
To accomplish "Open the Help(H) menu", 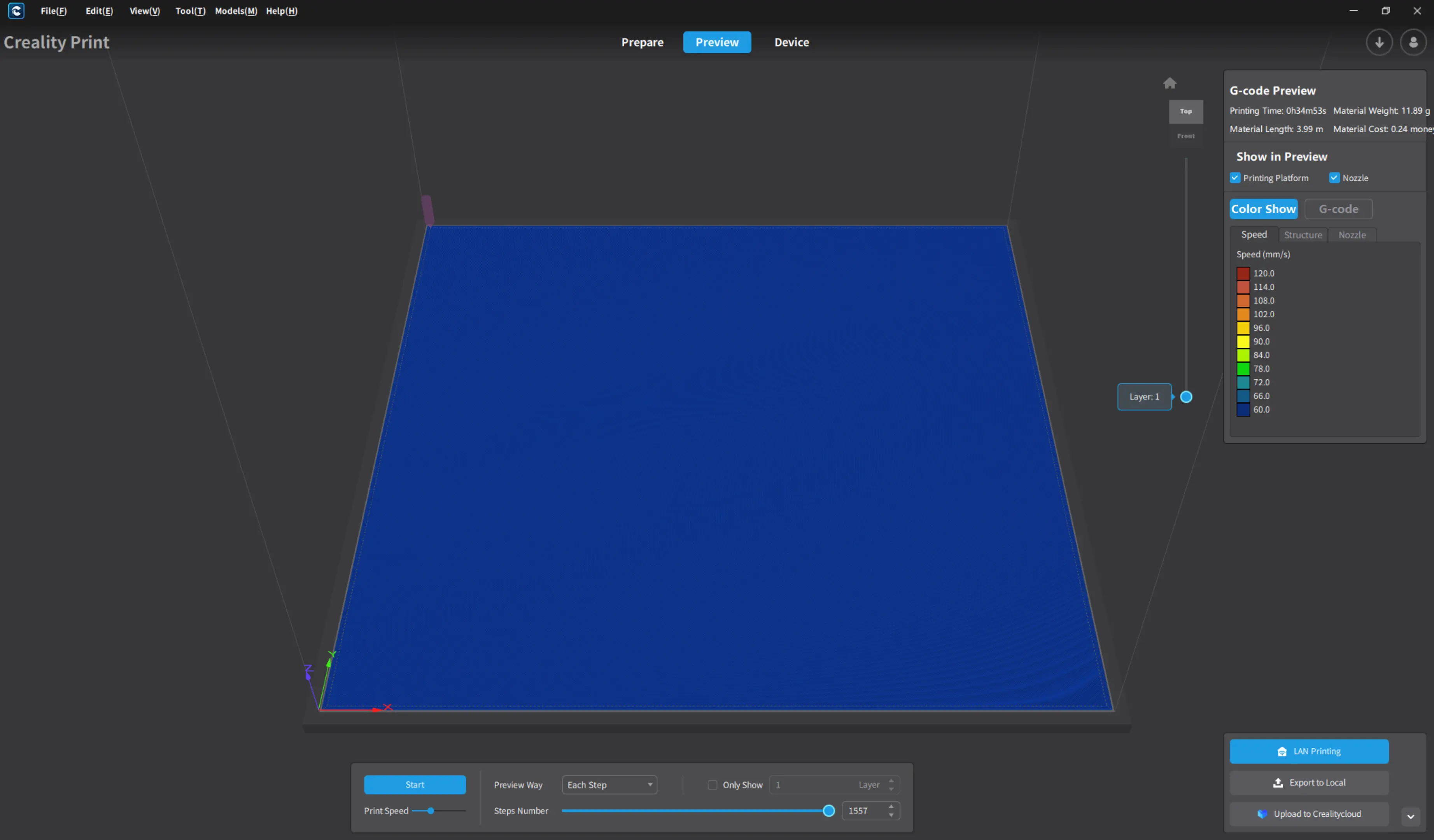I will click(x=282, y=11).
